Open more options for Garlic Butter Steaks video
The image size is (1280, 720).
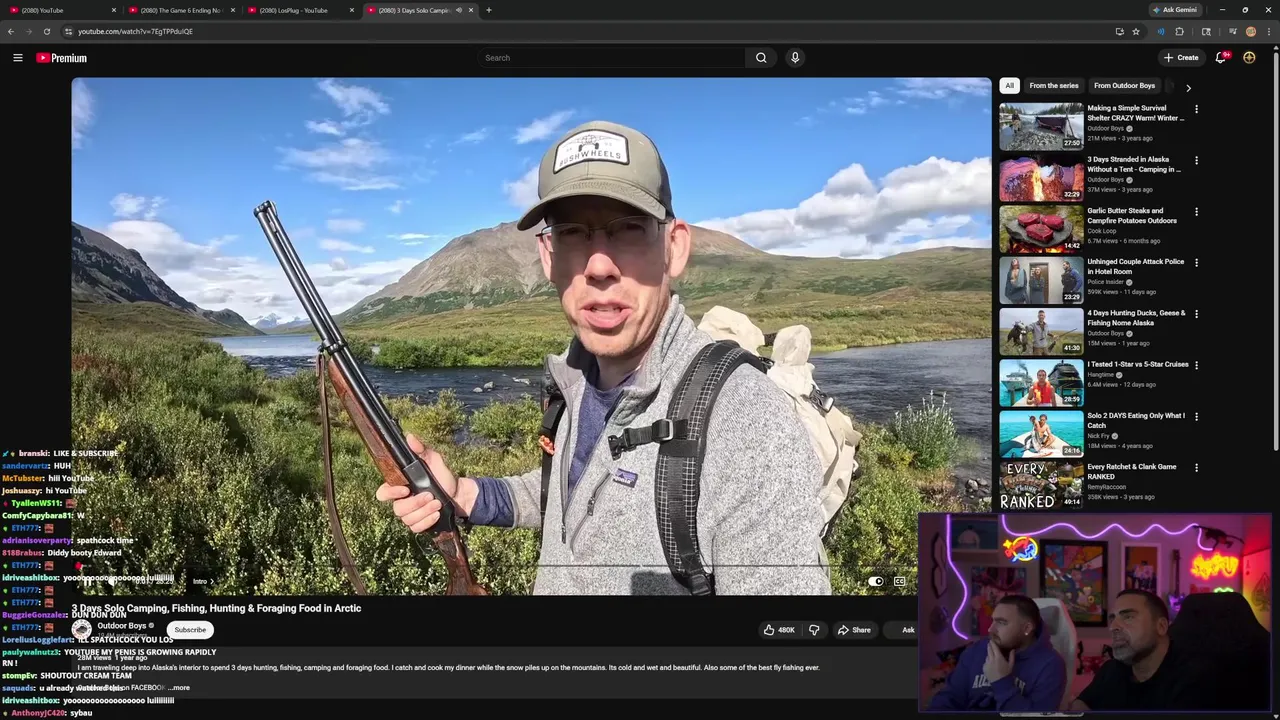tap(1196, 212)
